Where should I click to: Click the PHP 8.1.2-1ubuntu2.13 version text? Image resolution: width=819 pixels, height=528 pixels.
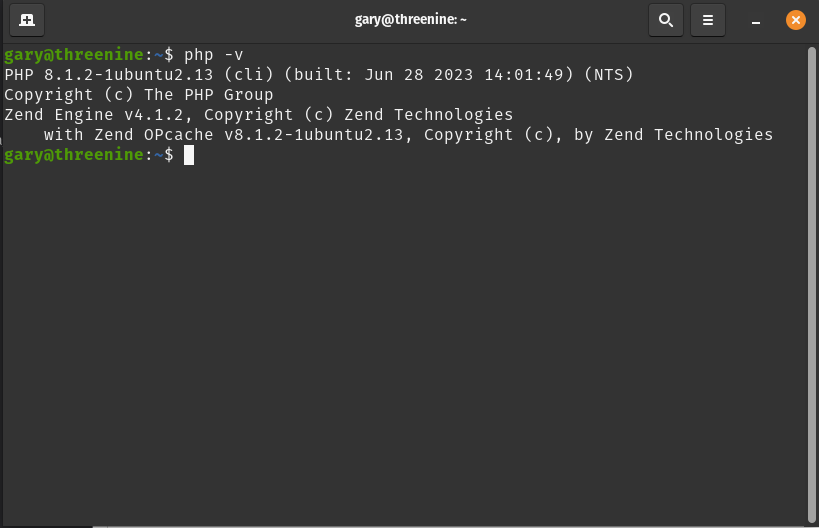coord(109,75)
